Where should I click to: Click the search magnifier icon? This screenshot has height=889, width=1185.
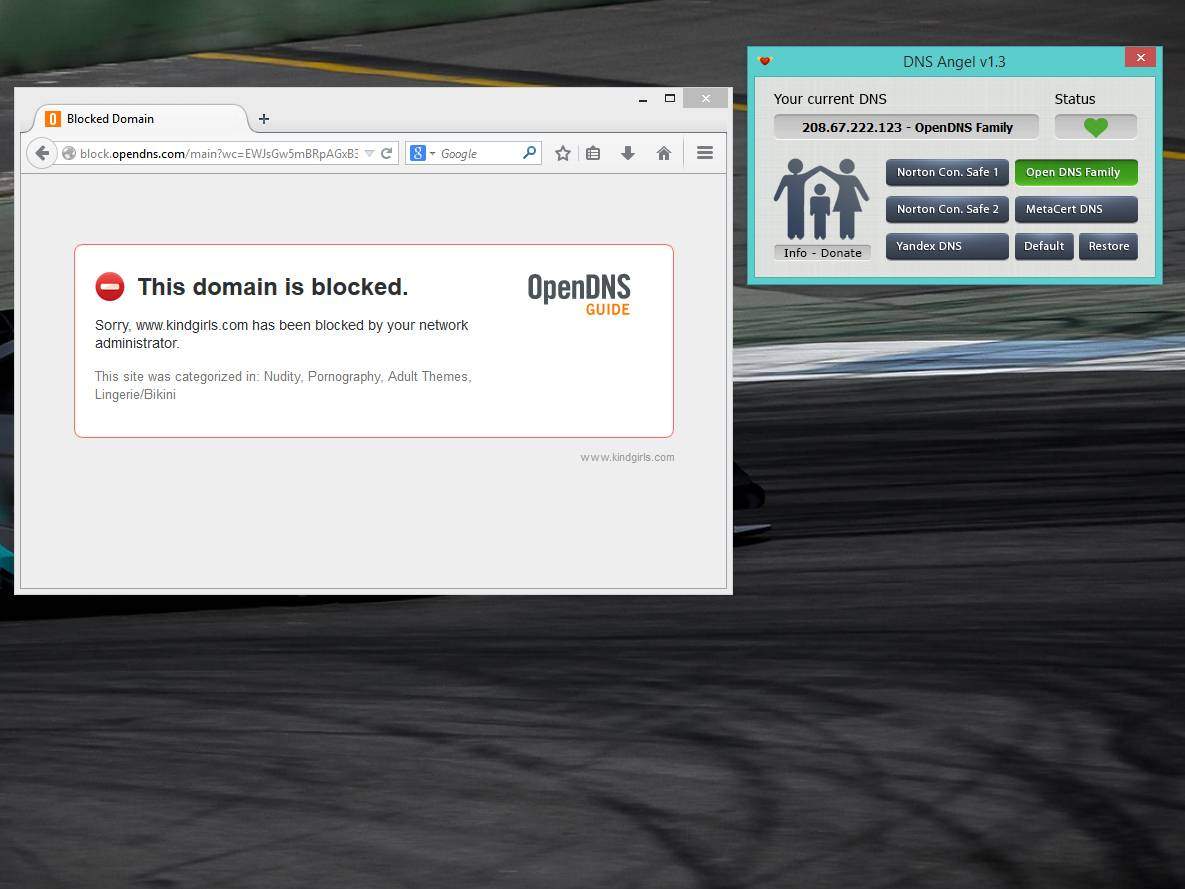point(530,153)
